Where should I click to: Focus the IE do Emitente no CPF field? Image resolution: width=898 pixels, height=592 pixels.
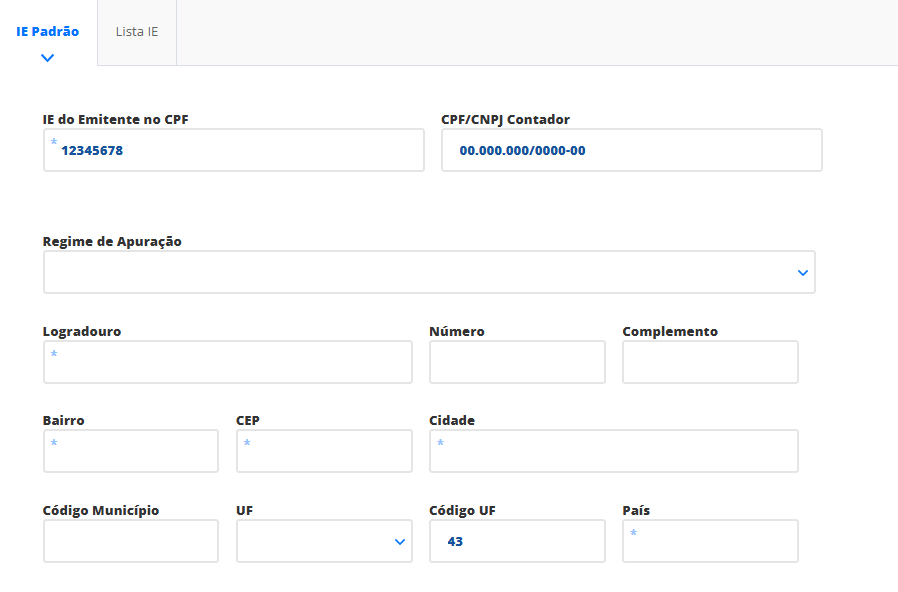tap(234, 150)
